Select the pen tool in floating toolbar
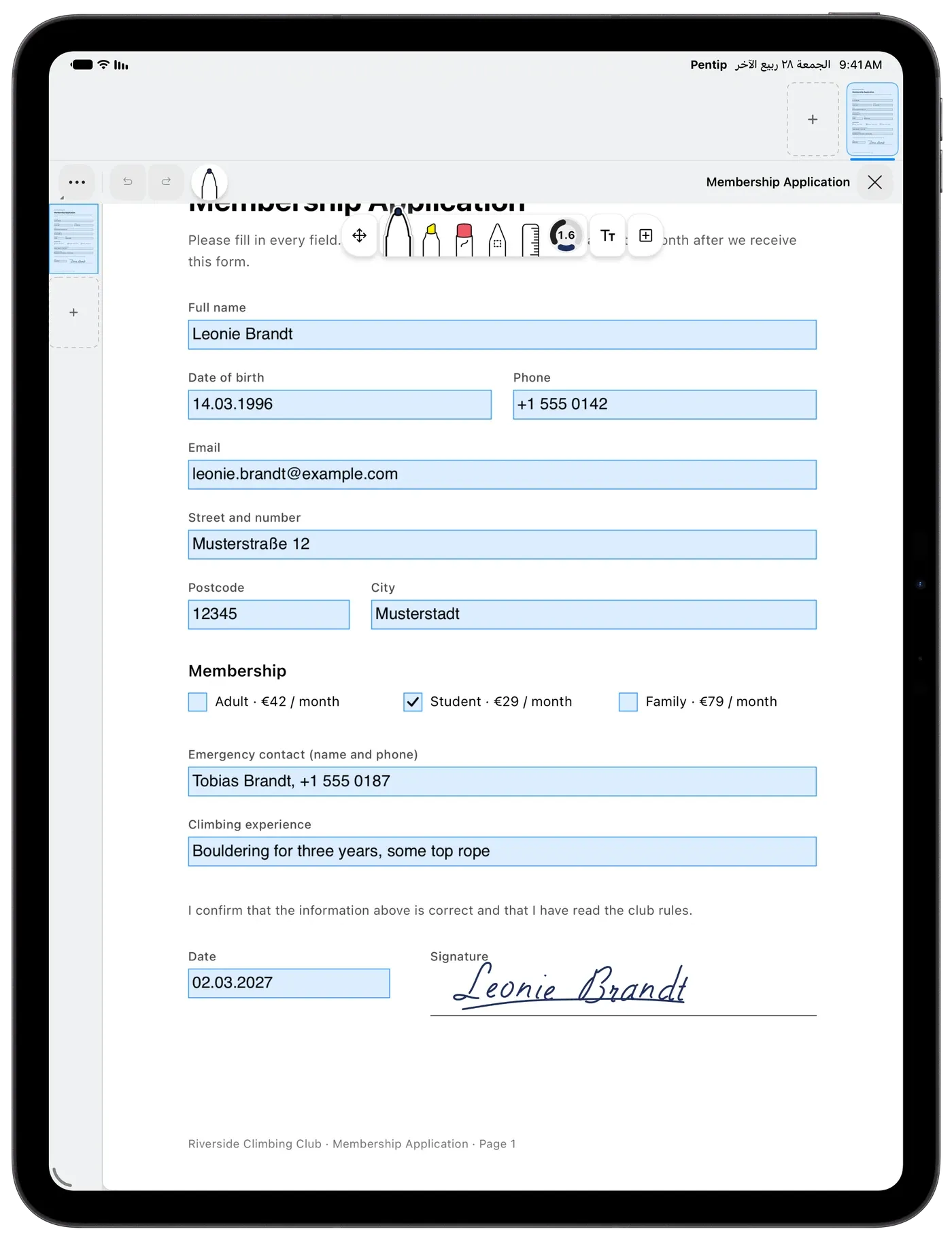Screen dimensions: 952x1242 pyautogui.click(x=398, y=233)
